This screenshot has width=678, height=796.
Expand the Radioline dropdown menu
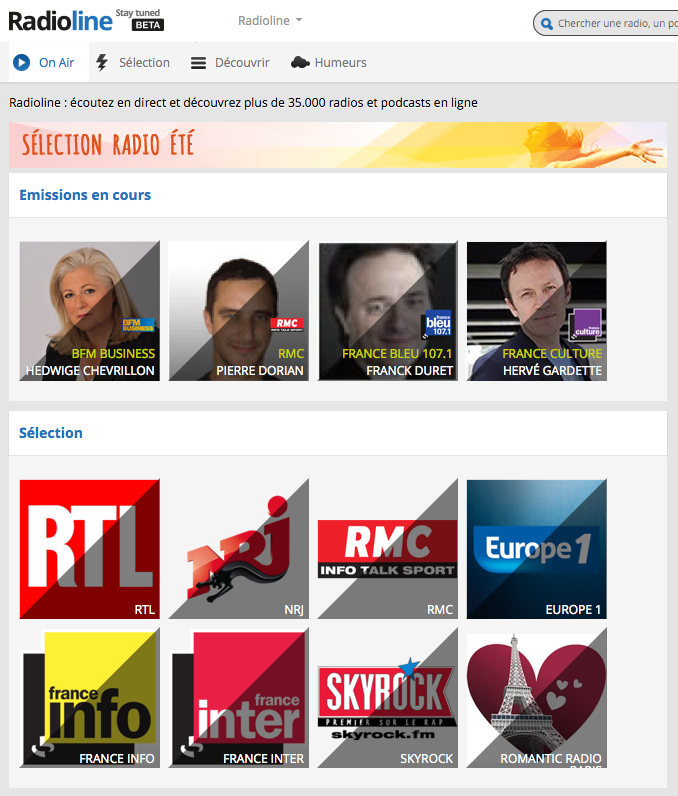coord(270,21)
